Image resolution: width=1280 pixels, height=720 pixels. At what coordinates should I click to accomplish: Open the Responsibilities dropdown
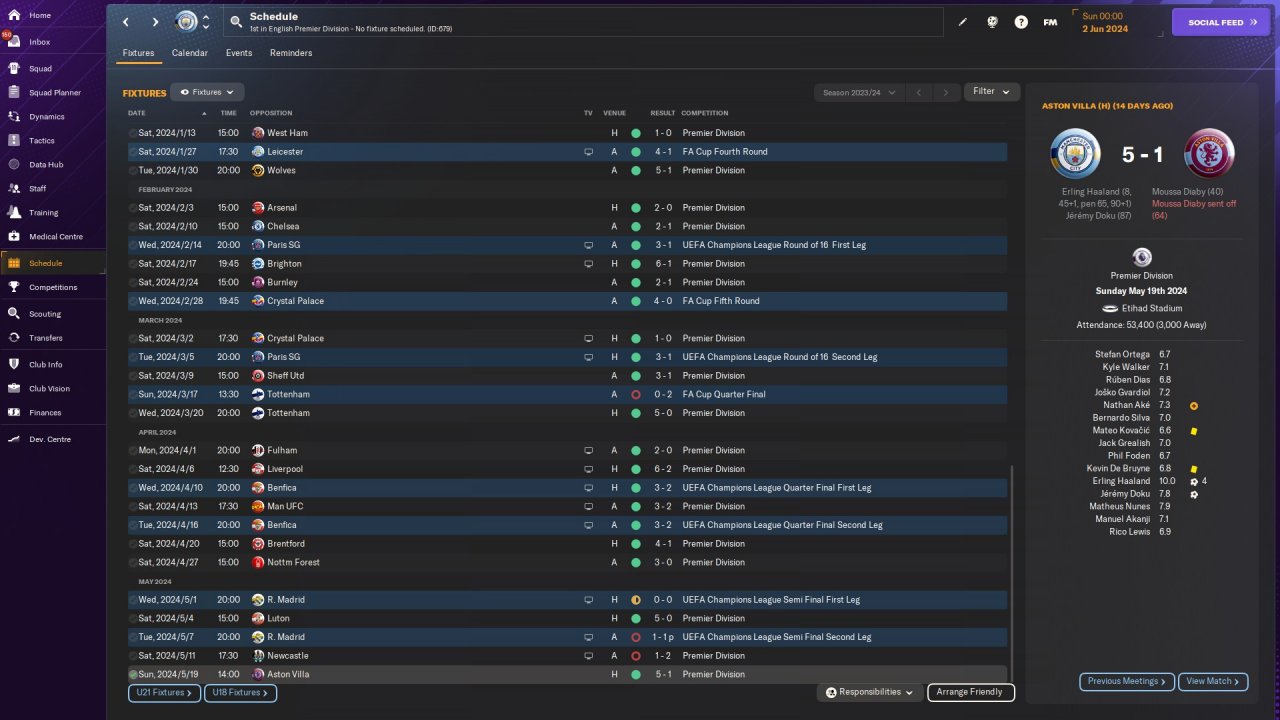869,692
